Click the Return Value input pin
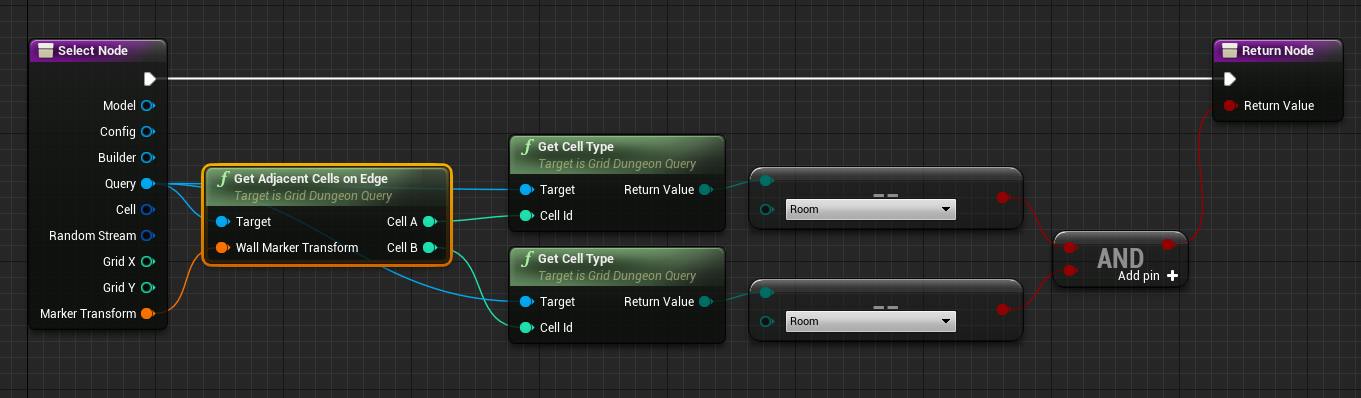Image resolution: width=1361 pixels, height=398 pixels. tap(1230, 105)
